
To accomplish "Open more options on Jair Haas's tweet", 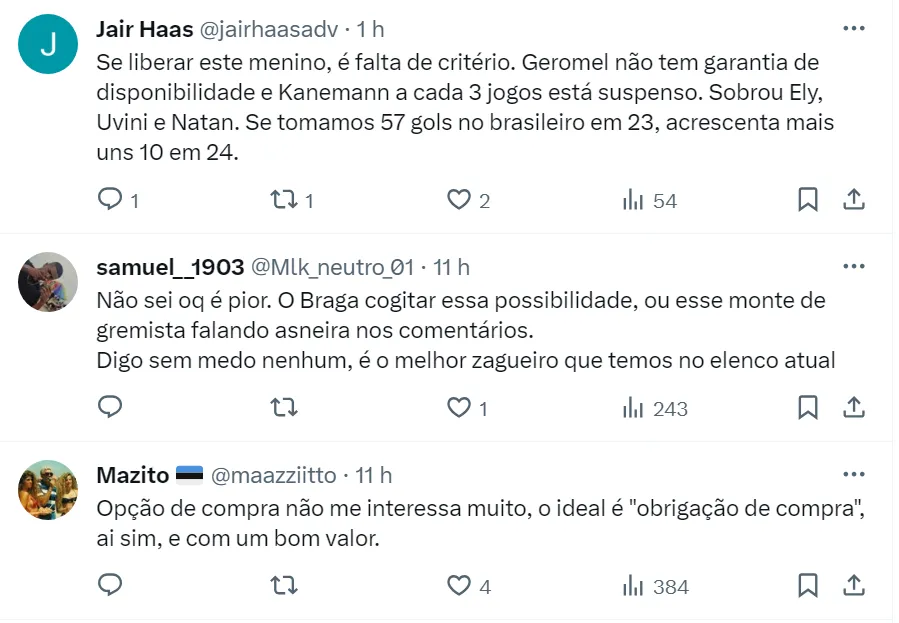I will point(853,29).
